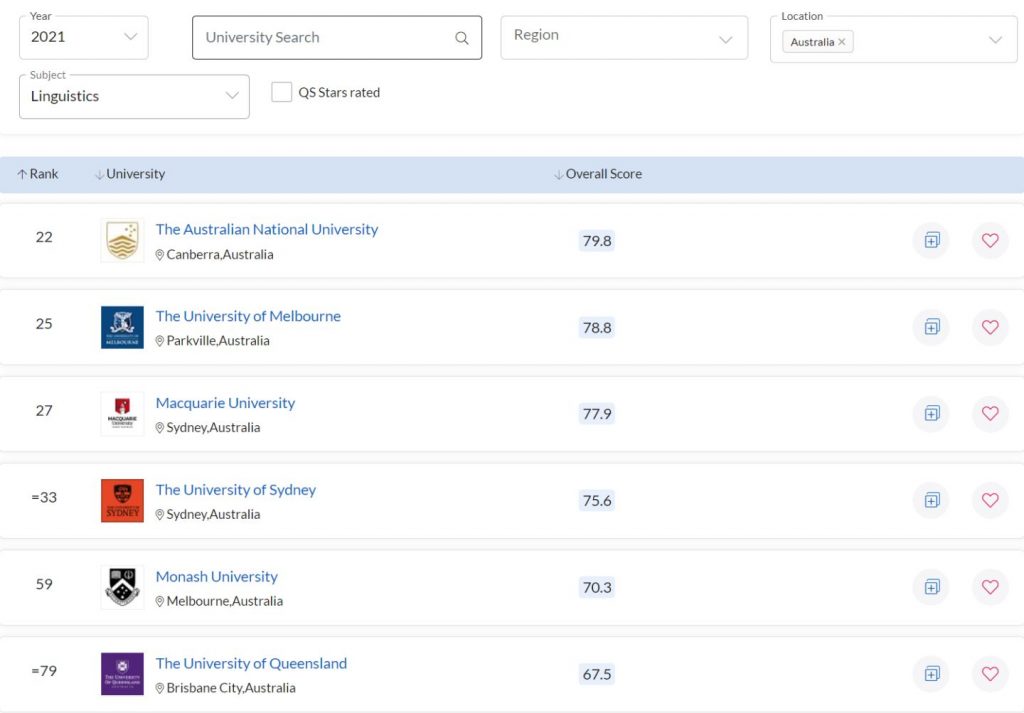Click rank 59 in the table
The height and width of the screenshot is (713, 1024).
(44, 584)
